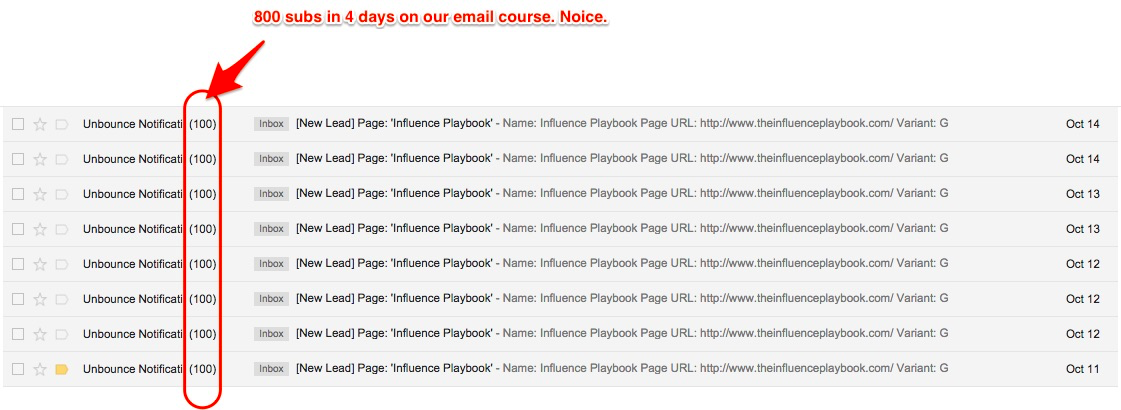
Task: Mark the upper Oct 13 email as important
Action: tap(61, 194)
